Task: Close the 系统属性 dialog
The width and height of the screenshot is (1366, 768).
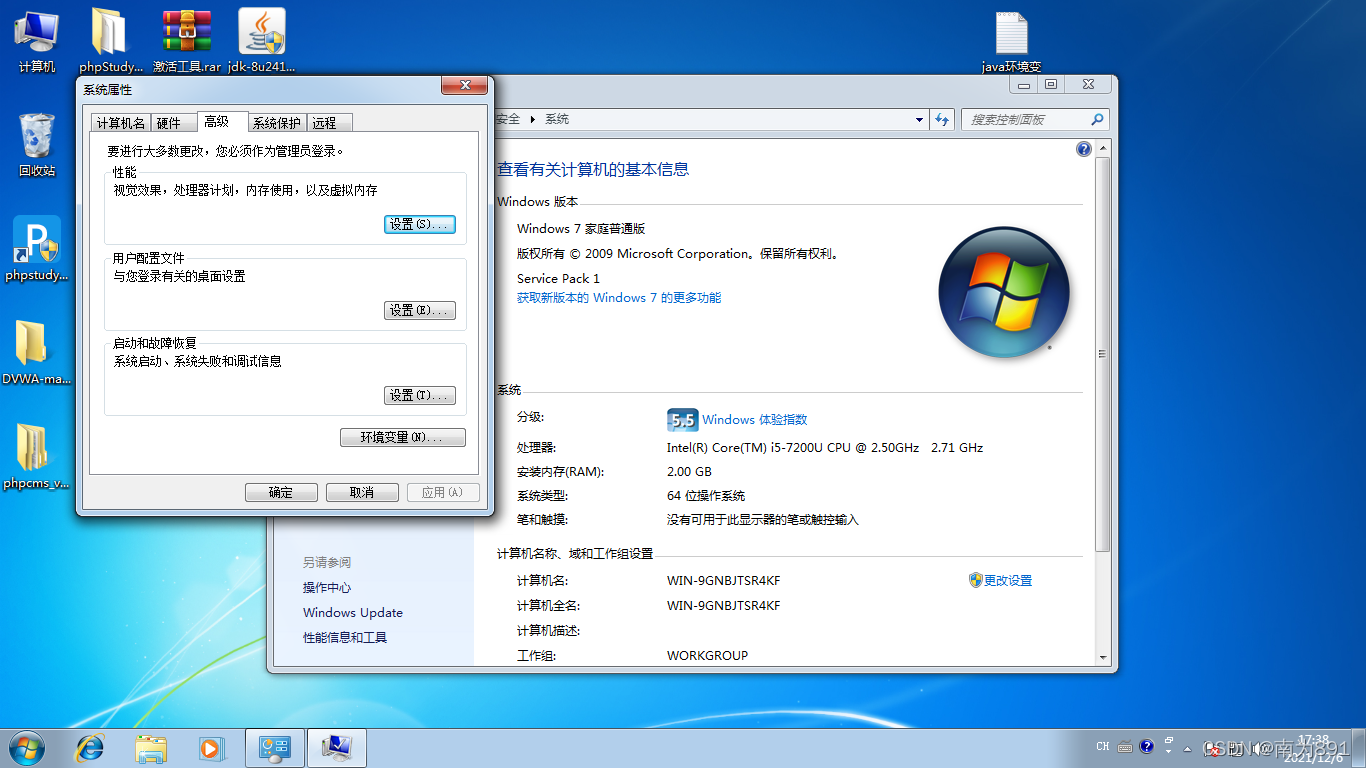Action: (x=465, y=86)
